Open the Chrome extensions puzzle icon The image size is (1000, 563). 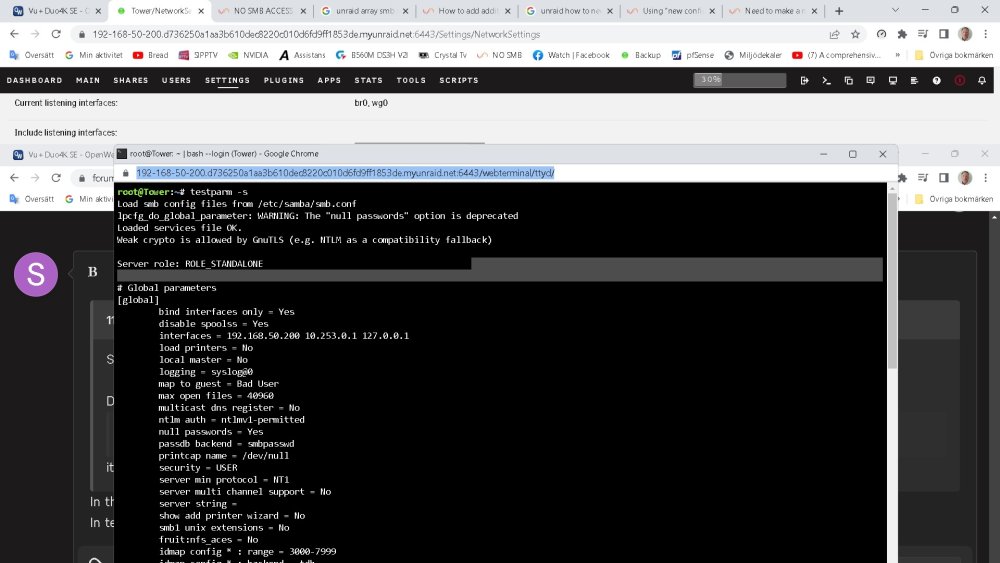click(902, 34)
